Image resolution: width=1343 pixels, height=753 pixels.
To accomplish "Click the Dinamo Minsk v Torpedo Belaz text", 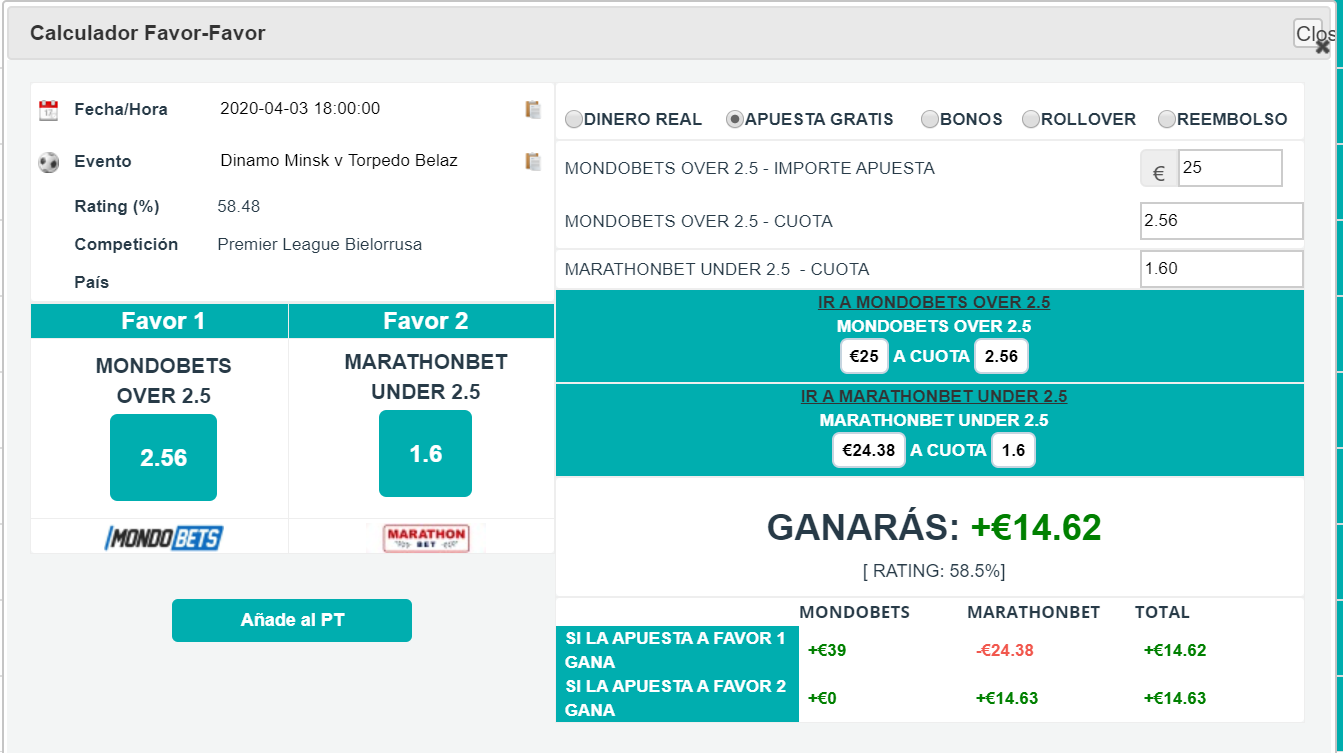I will click(339, 160).
